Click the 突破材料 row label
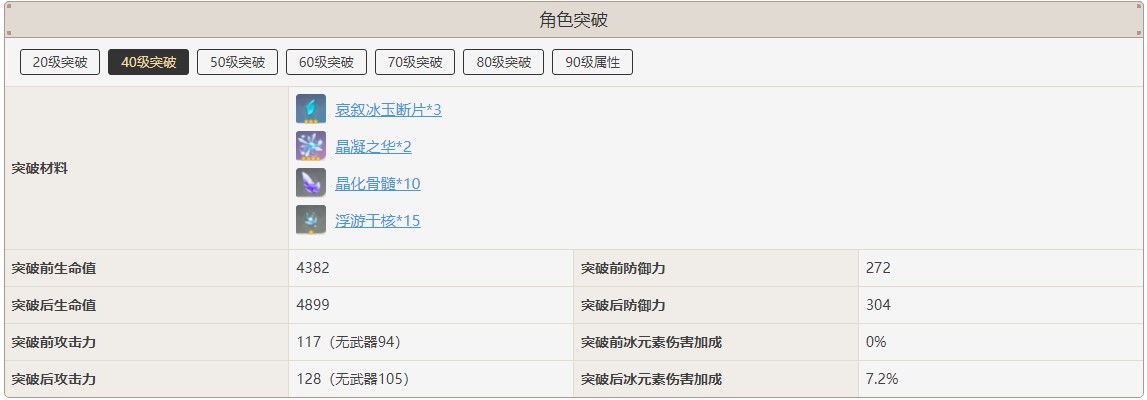Screen dimensions: 1147x400 click(x=40, y=168)
